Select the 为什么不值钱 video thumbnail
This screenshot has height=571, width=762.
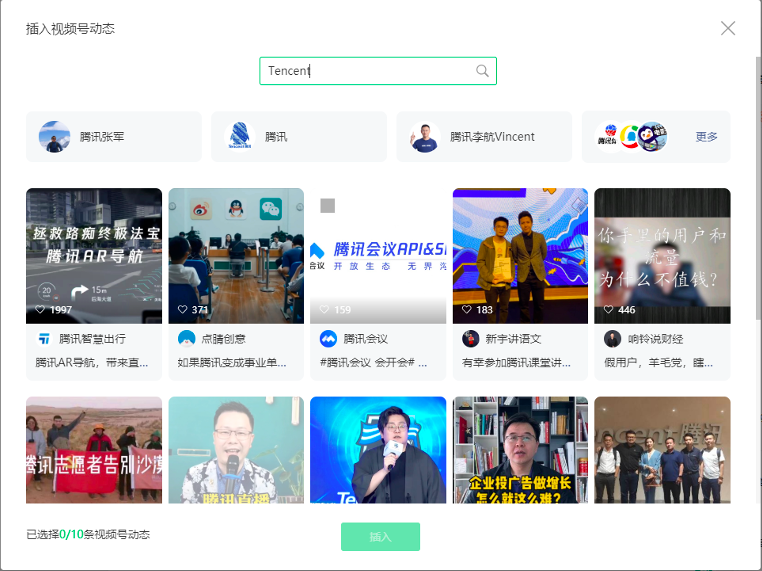662,256
